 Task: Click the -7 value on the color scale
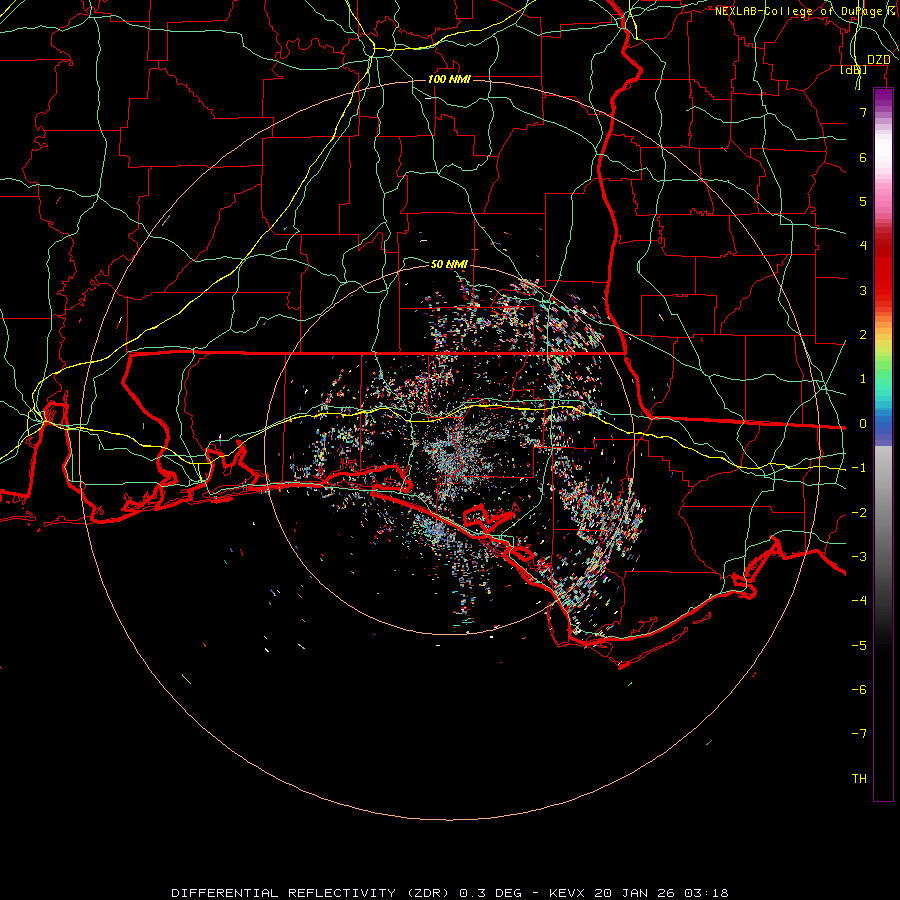(x=859, y=734)
